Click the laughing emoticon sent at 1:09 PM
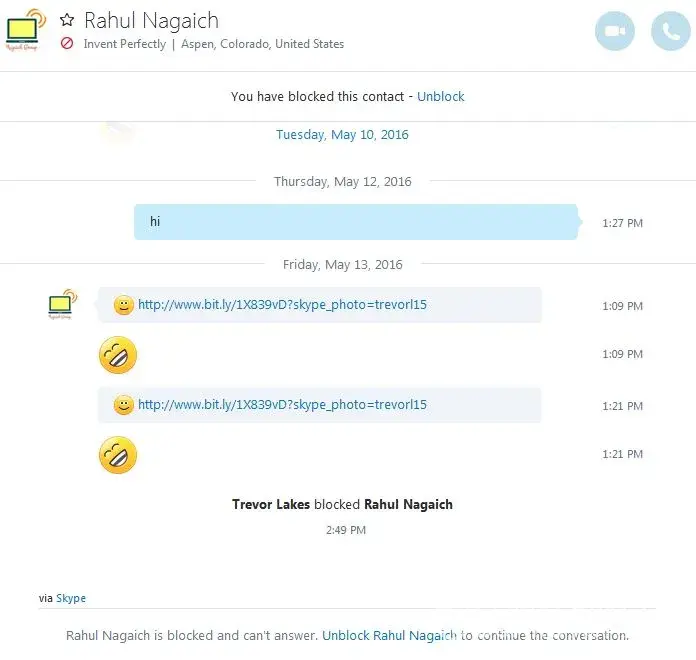696x660 pixels. 118,355
